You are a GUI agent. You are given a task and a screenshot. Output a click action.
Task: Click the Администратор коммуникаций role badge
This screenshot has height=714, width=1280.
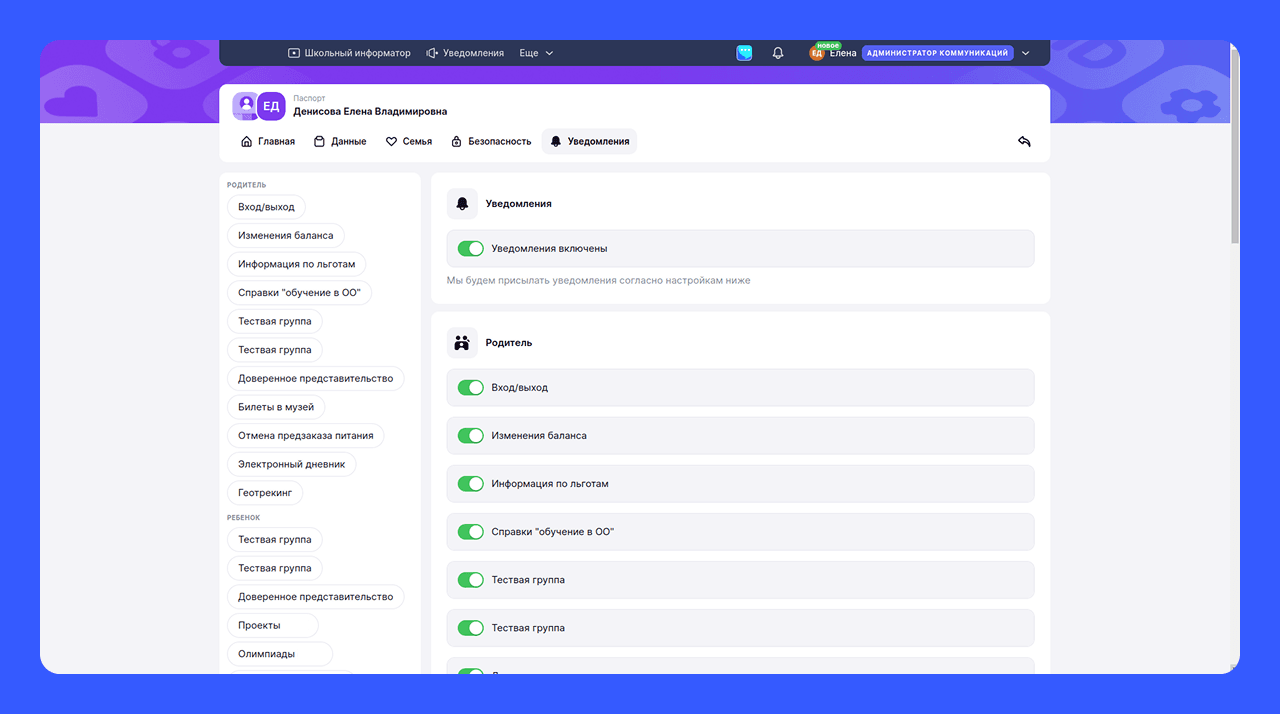937,53
